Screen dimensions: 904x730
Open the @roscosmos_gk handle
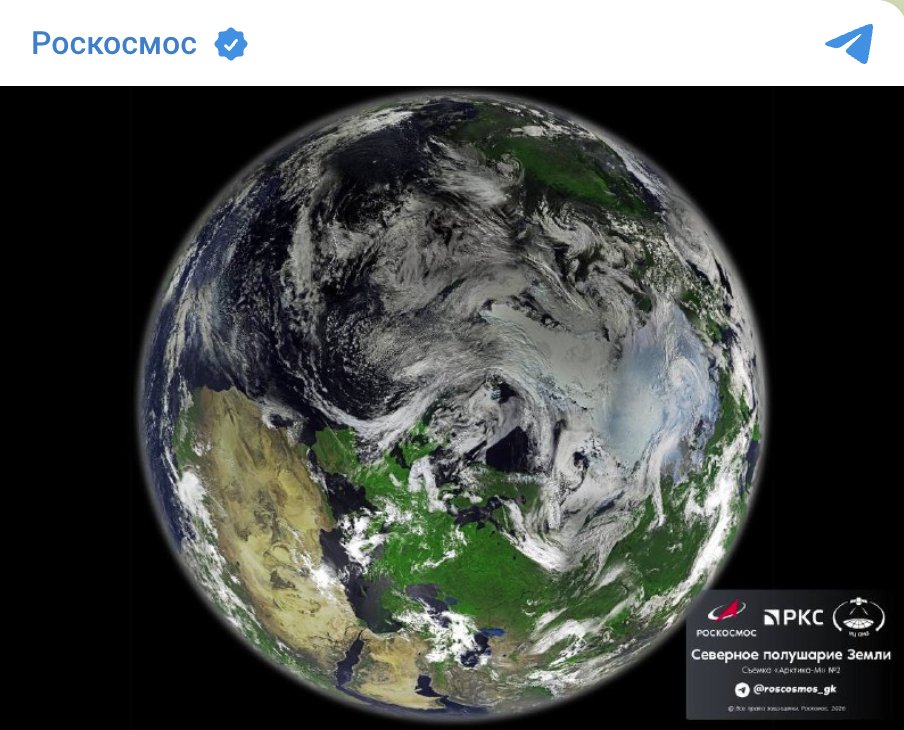(x=794, y=689)
